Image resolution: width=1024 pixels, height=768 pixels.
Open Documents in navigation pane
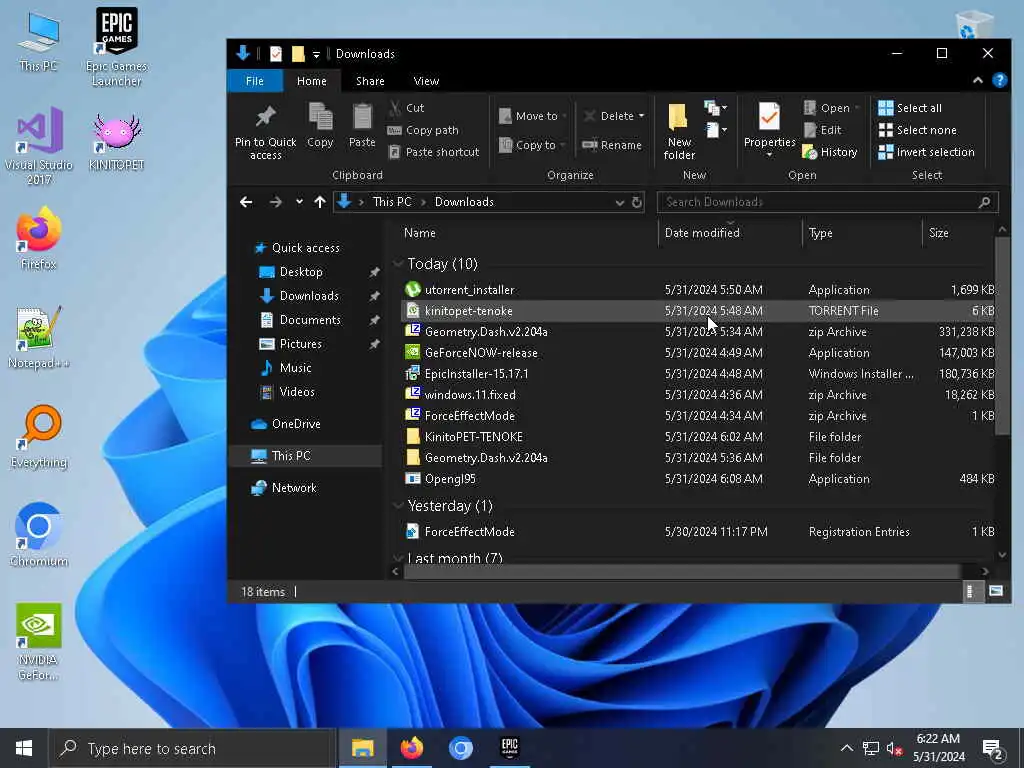coord(310,320)
